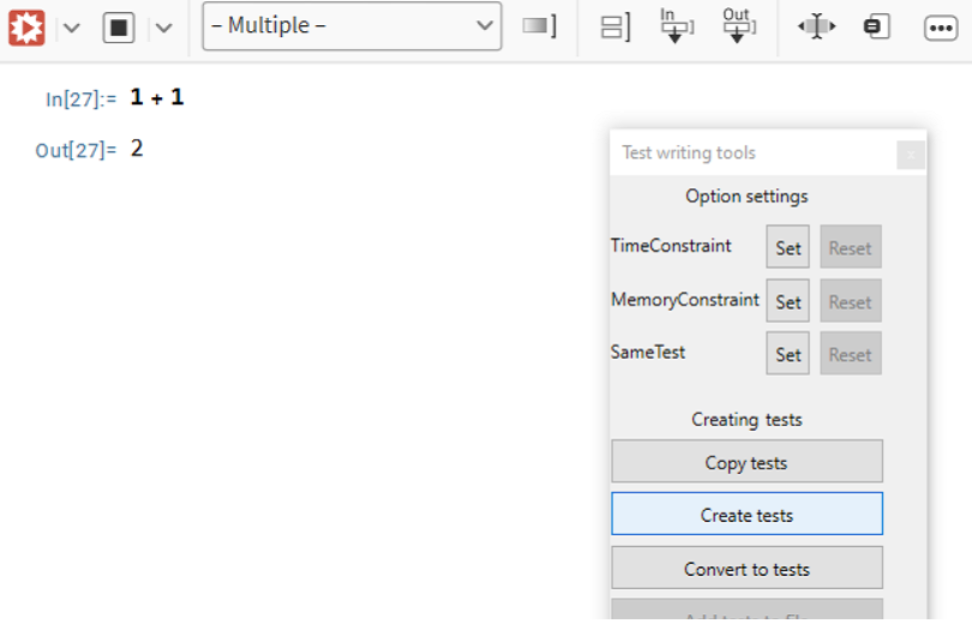
Task: Click the cell bracket style icon
Action: [539, 26]
